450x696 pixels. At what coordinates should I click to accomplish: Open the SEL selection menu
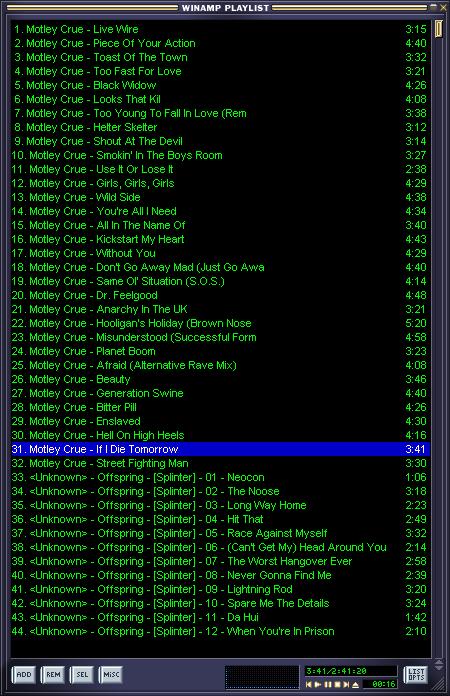[x=82, y=675]
